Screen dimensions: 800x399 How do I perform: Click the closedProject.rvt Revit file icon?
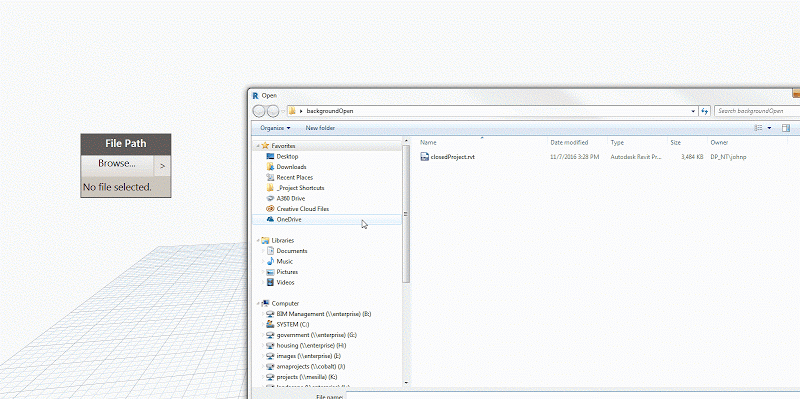(x=424, y=157)
